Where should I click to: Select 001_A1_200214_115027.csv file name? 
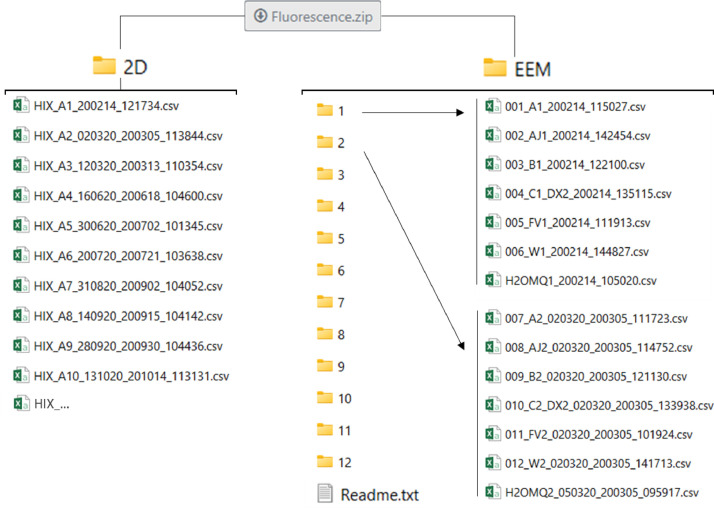(575, 107)
